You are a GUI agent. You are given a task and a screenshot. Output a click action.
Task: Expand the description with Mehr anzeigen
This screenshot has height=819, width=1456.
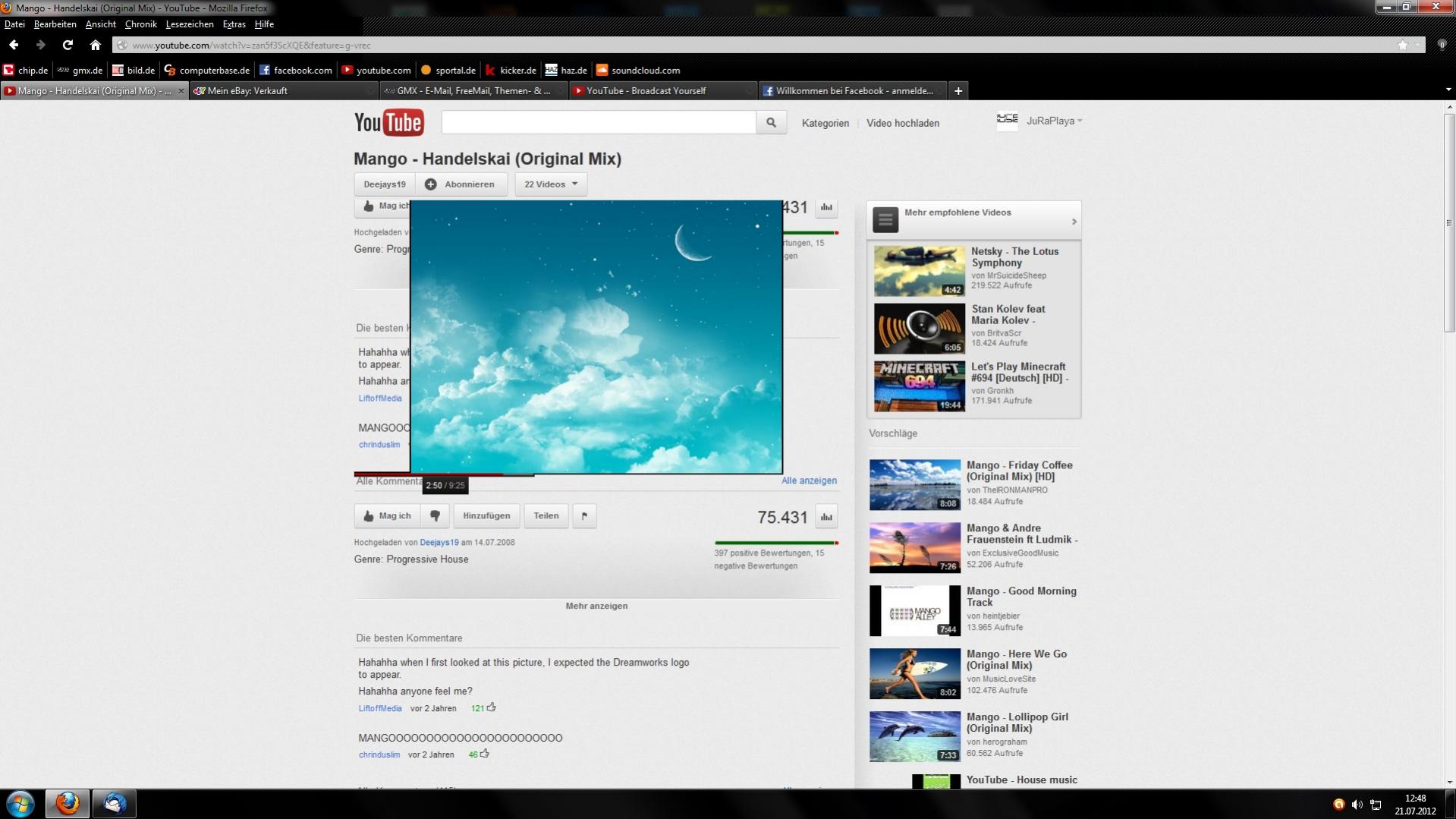coord(596,606)
